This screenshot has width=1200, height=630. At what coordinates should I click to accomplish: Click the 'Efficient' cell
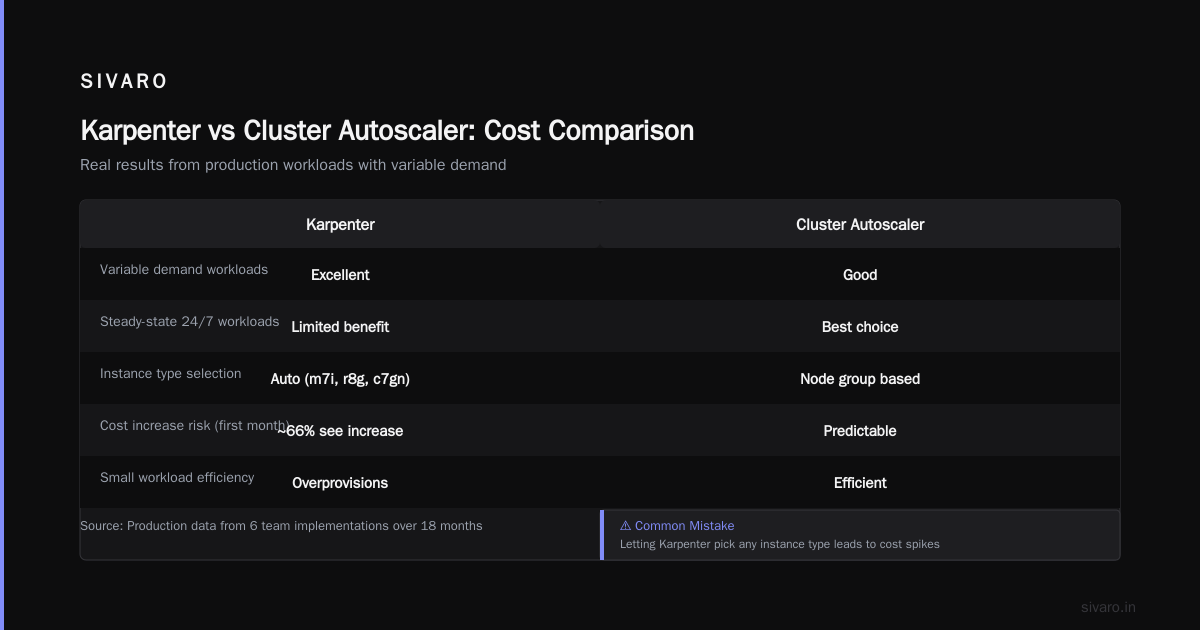tap(860, 483)
